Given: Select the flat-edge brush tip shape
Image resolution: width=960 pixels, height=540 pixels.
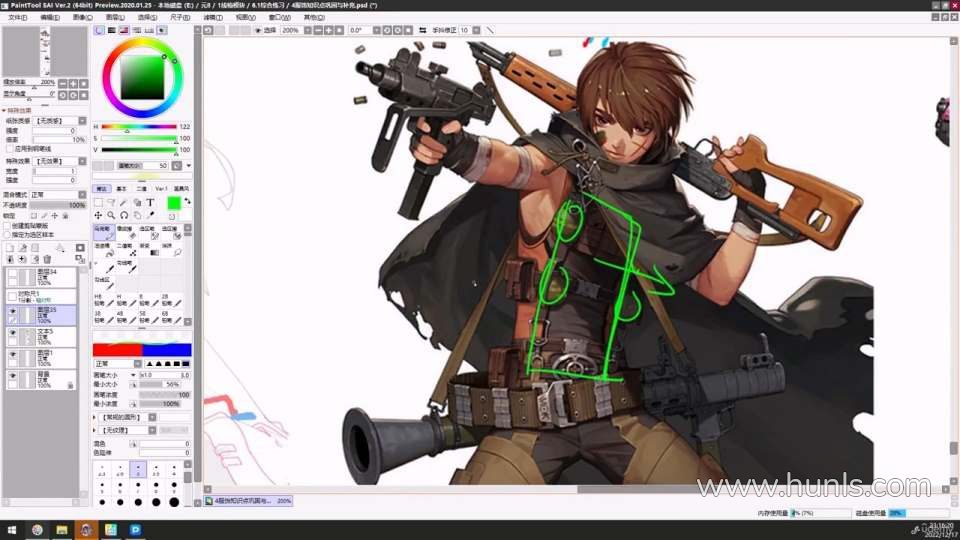Looking at the screenshot, I should coord(186,364).
